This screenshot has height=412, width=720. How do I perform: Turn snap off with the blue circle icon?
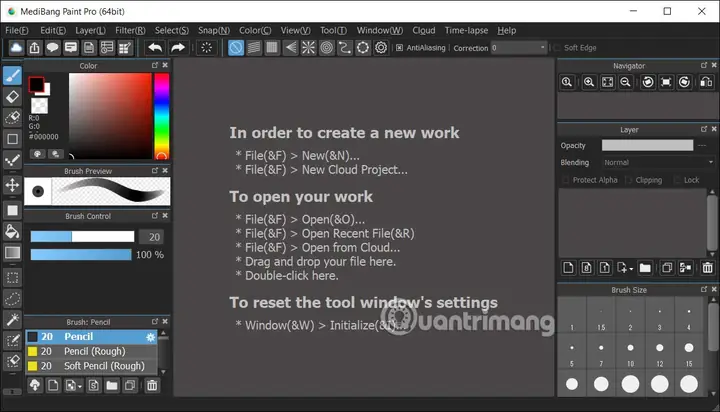pos(236,48)
